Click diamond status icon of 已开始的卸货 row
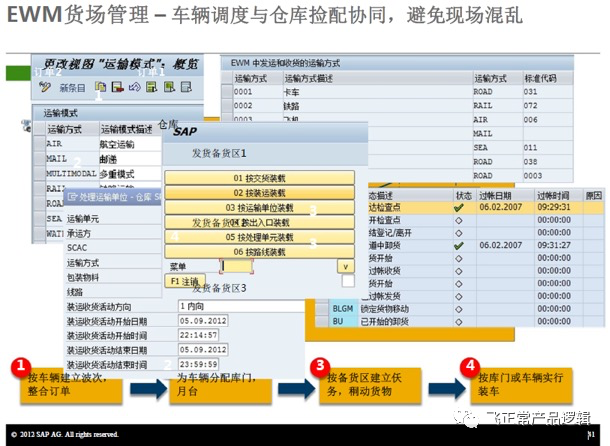 coord(459,322)
